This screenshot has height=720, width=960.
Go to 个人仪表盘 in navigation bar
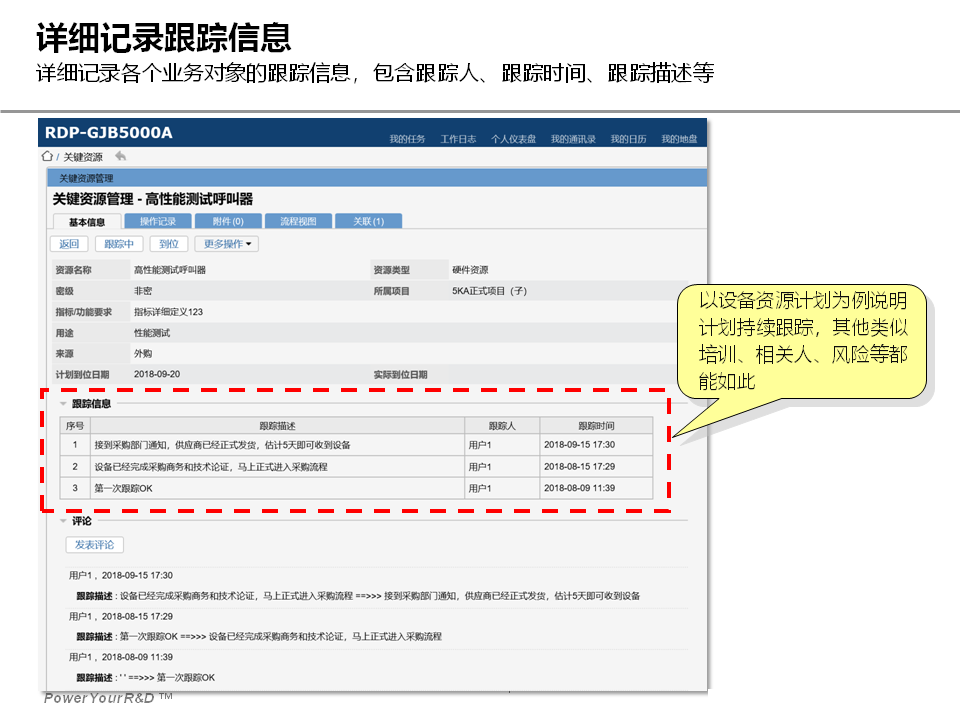pos(513,139)
